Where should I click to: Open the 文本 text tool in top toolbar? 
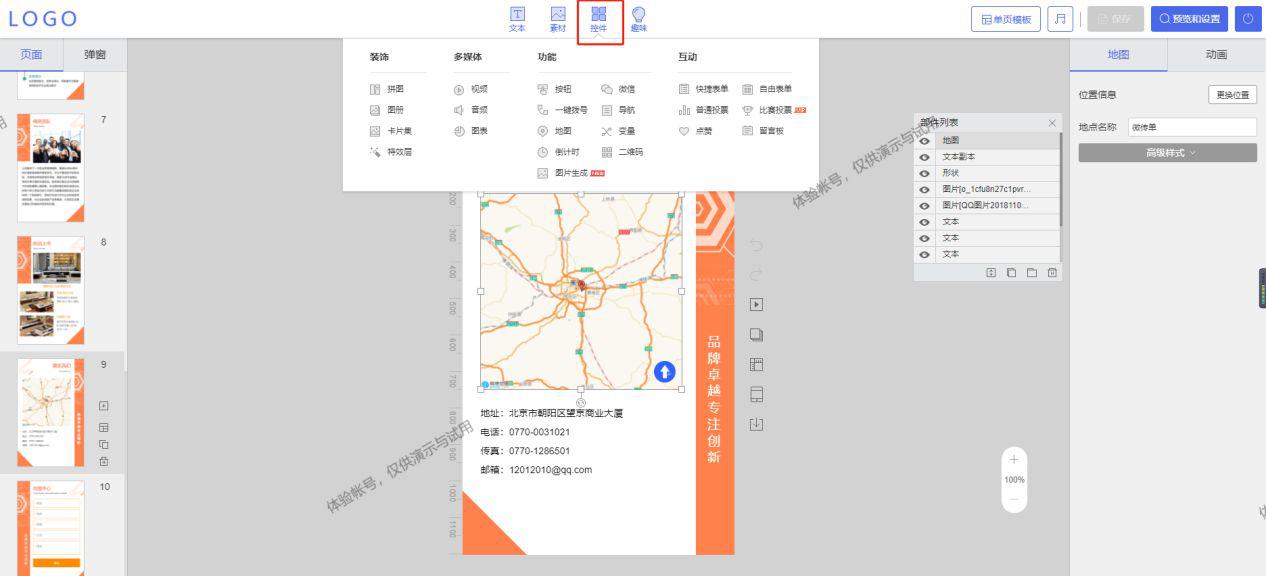517,19
